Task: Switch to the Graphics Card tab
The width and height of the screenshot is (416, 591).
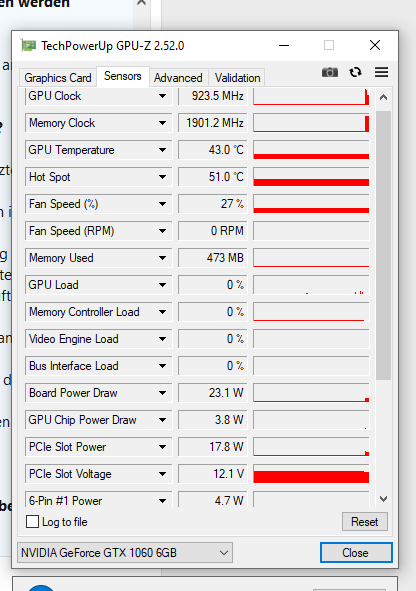Action: pyautogui.click(x=58, y=78)
